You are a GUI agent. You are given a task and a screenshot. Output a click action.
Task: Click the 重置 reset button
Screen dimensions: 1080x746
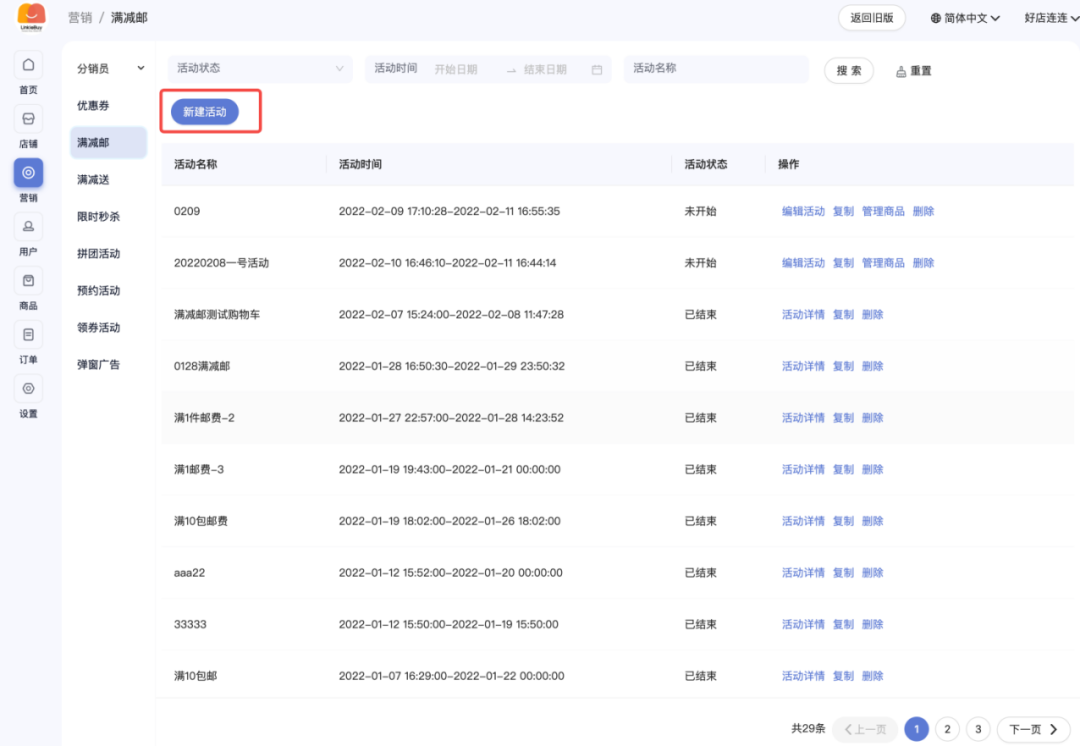click(x=913, y=71)
